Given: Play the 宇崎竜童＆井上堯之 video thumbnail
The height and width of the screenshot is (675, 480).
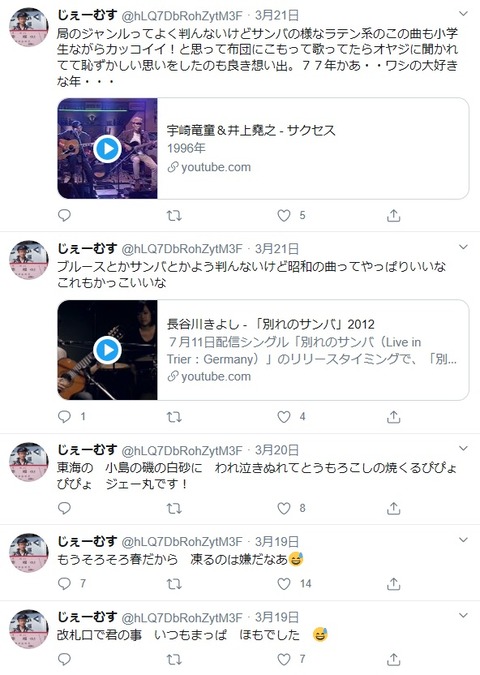Looking at the screenshot, I should (x=107, y=149).
